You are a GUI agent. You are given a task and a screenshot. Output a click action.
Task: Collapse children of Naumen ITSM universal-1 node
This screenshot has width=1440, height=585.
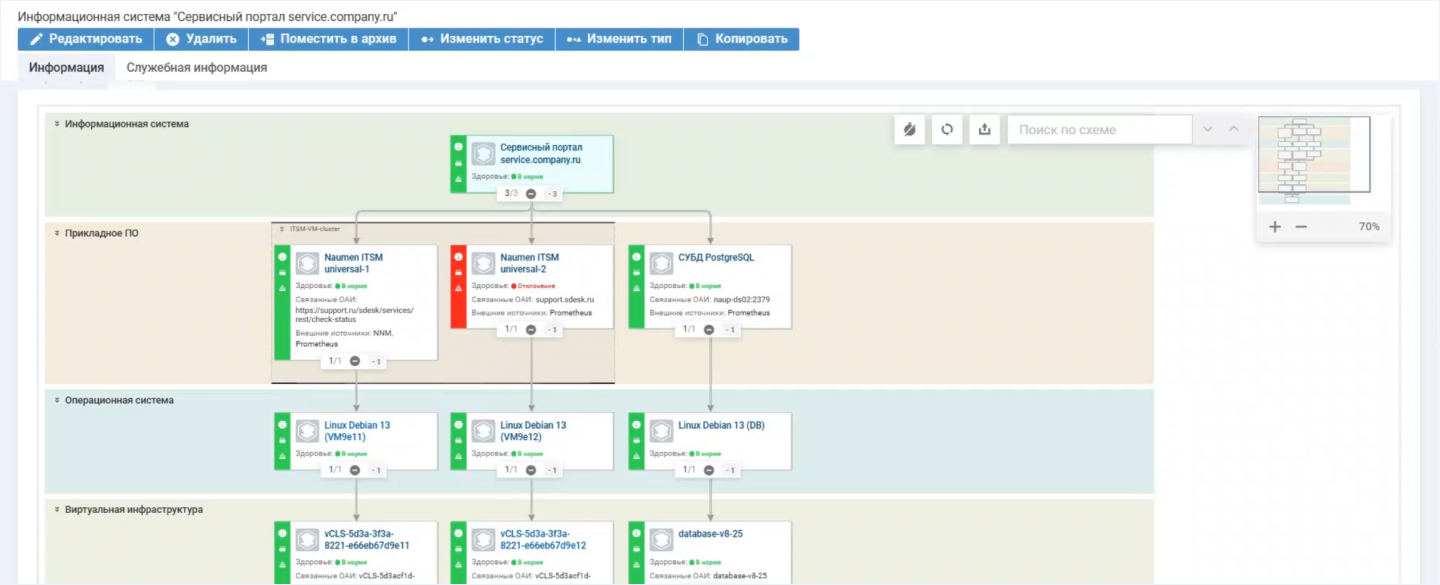tap(355, 361)
